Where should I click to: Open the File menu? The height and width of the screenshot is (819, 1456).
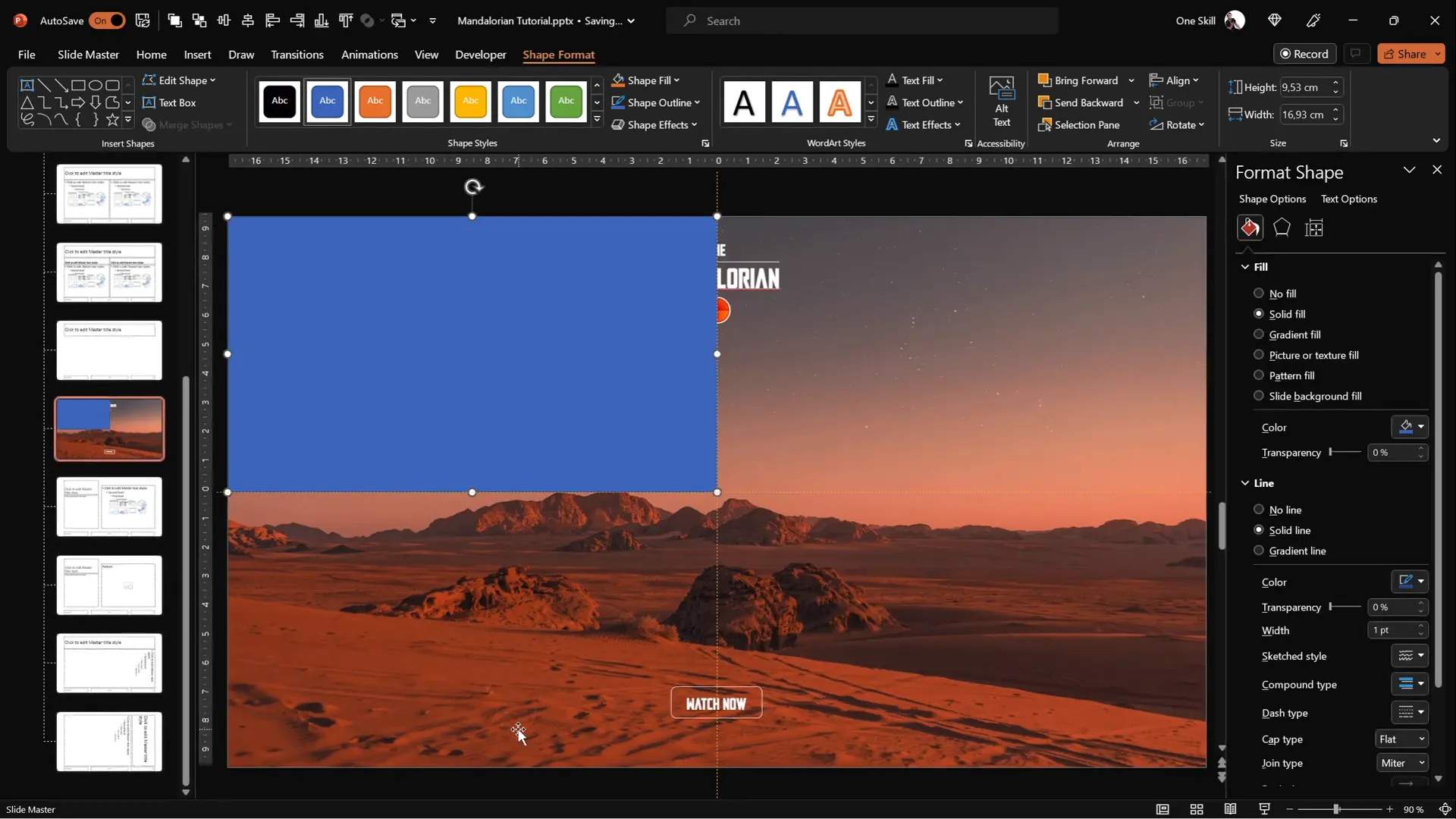coord(27,55)
